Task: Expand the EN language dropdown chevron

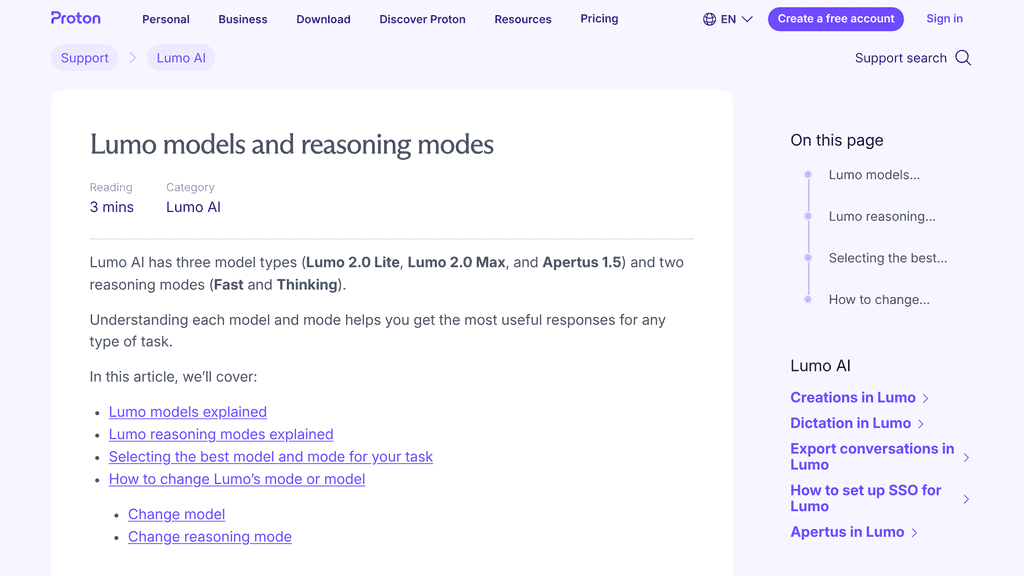Action: tap(747, 19)
